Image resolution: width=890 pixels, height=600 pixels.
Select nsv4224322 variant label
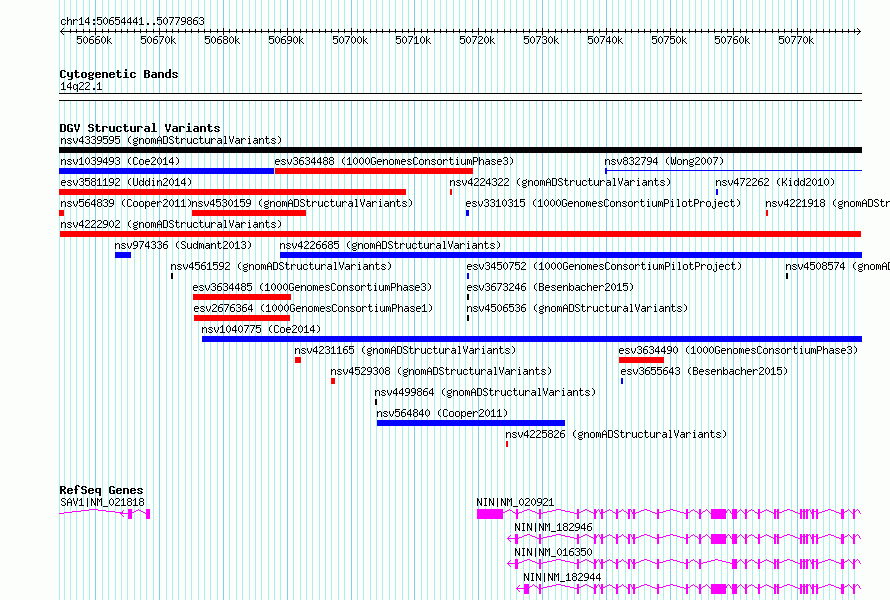[560, 182]
